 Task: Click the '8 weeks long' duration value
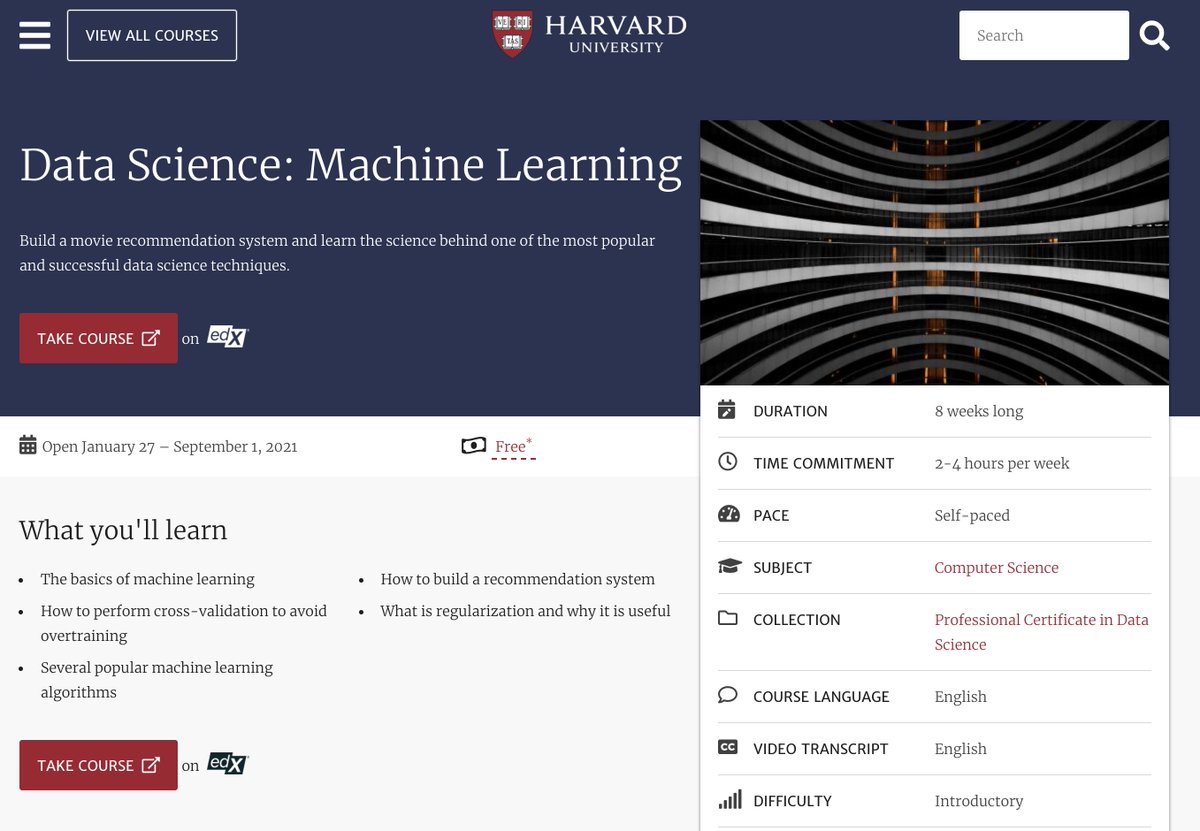(x=979, y=411)
